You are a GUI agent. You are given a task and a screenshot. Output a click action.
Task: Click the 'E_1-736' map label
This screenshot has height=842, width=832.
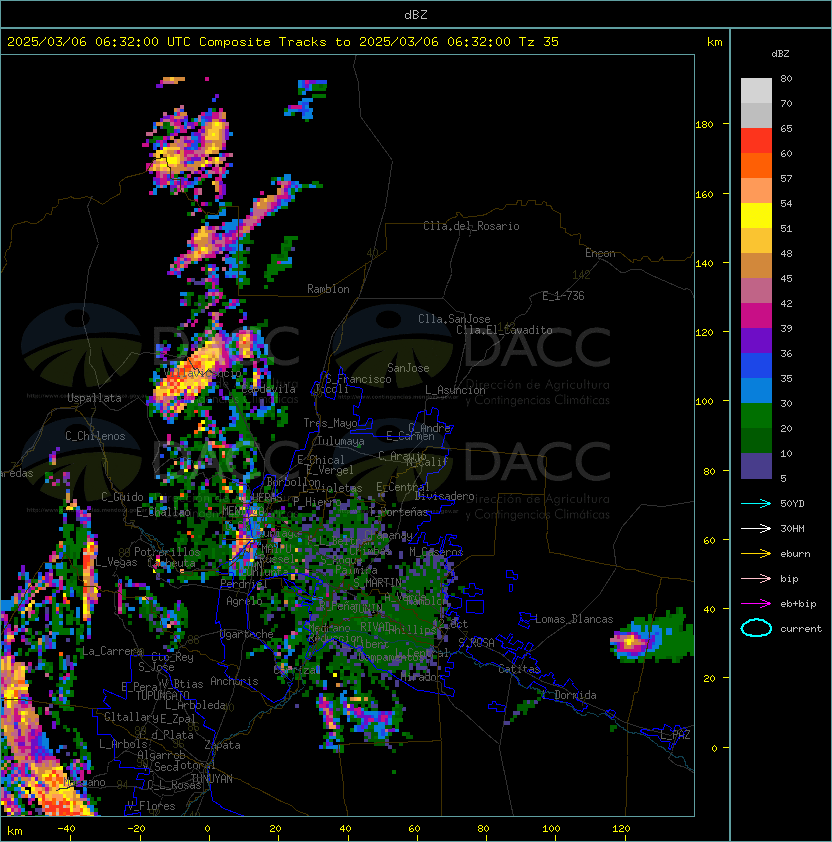(563, 296)
